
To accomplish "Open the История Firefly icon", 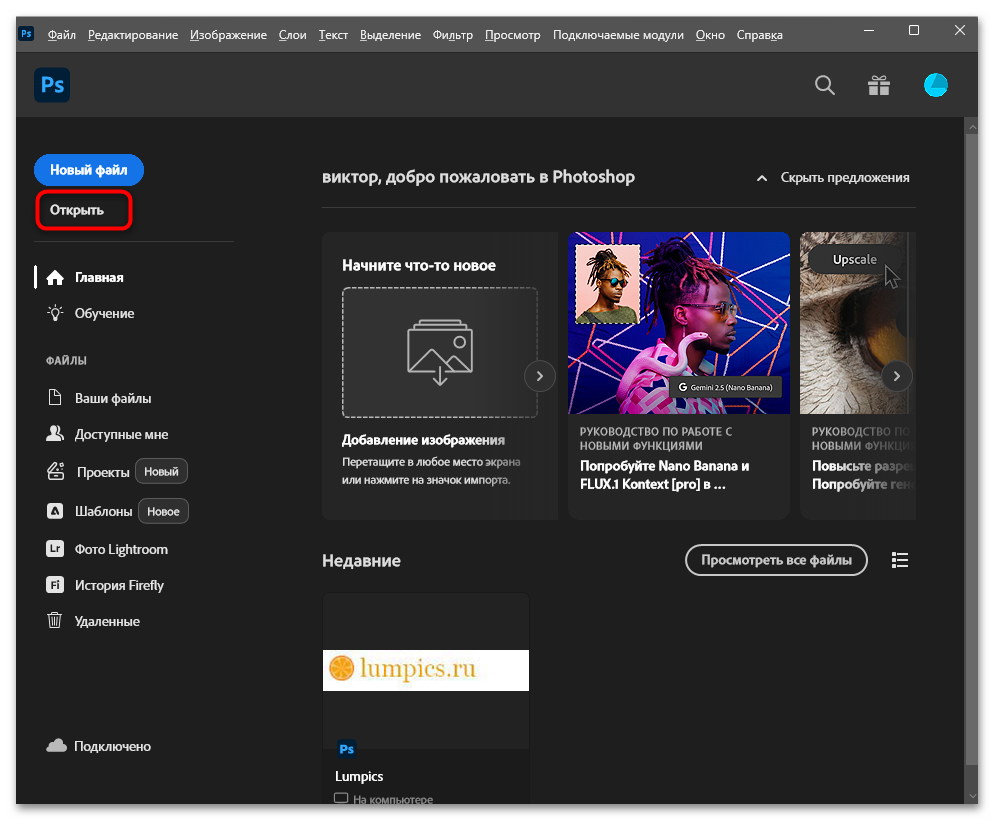I will (54, 585).
